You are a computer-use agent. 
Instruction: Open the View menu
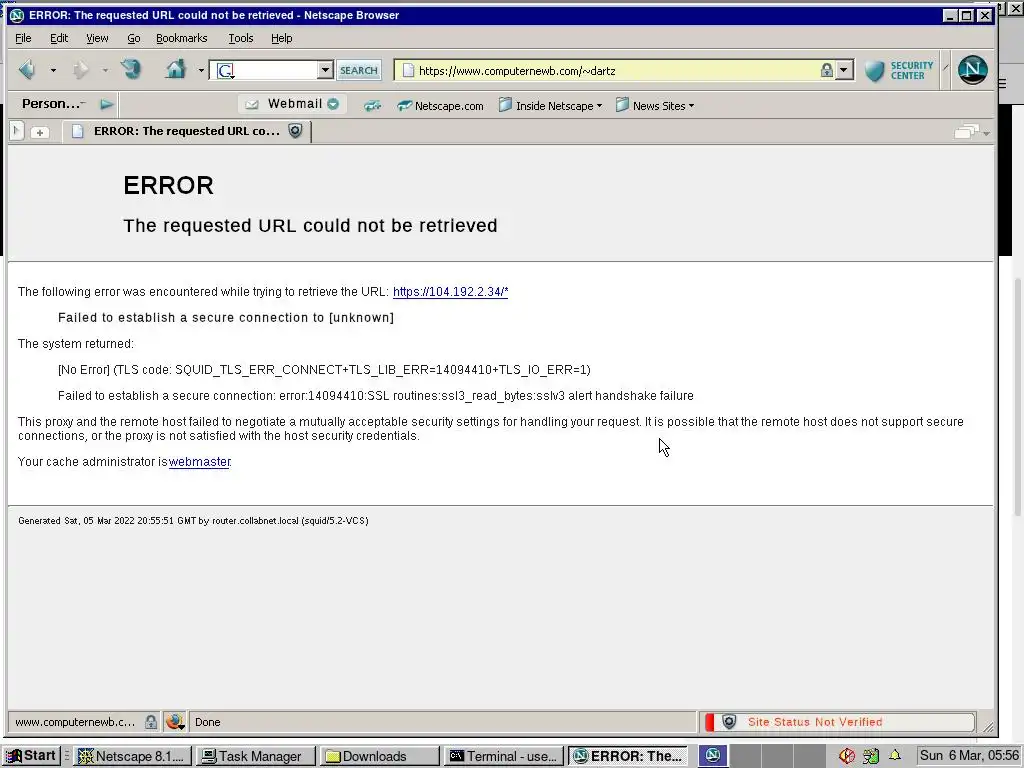pyautogui.click(x=97, y=38)
